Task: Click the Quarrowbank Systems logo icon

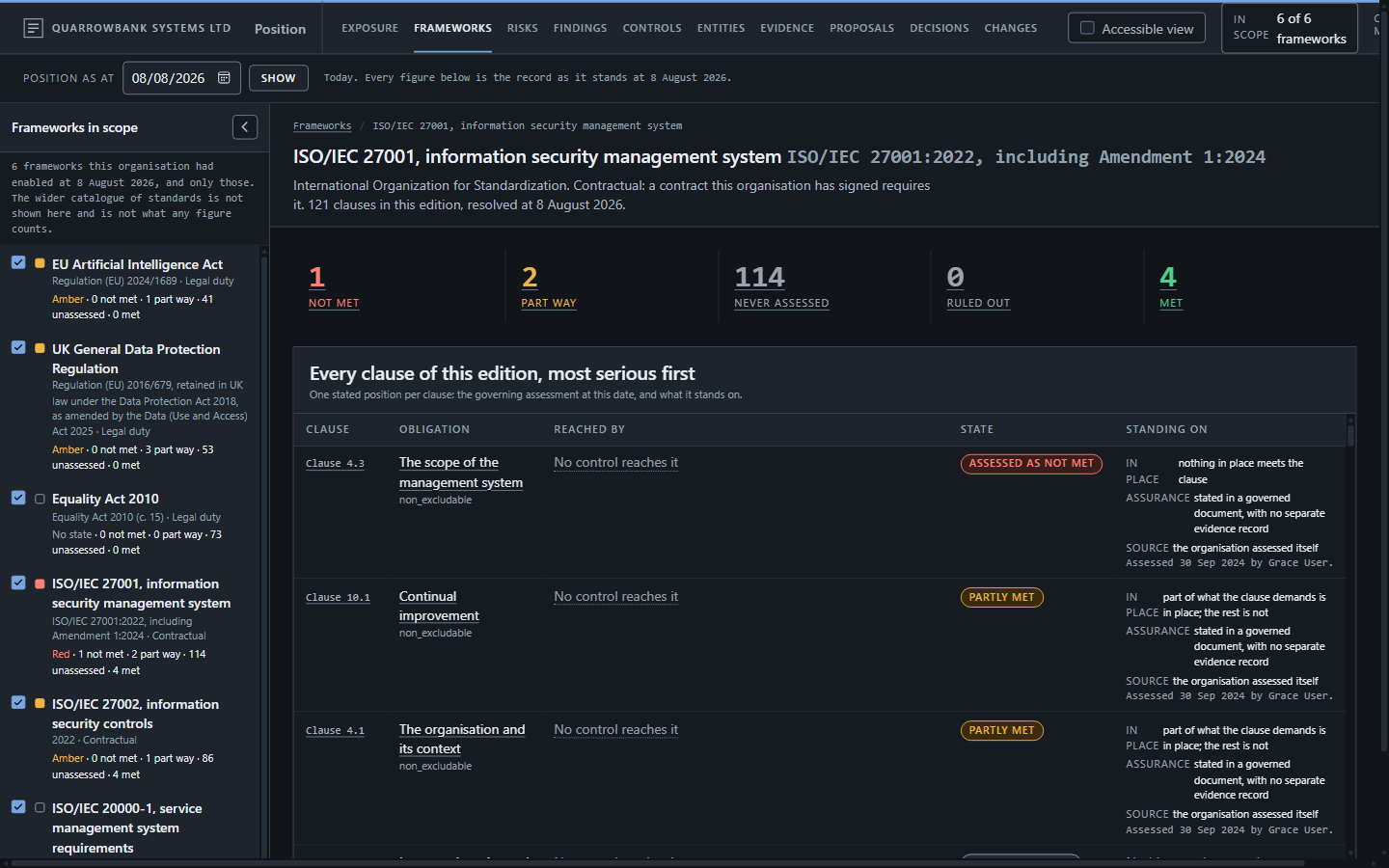Action: (33, 28)
